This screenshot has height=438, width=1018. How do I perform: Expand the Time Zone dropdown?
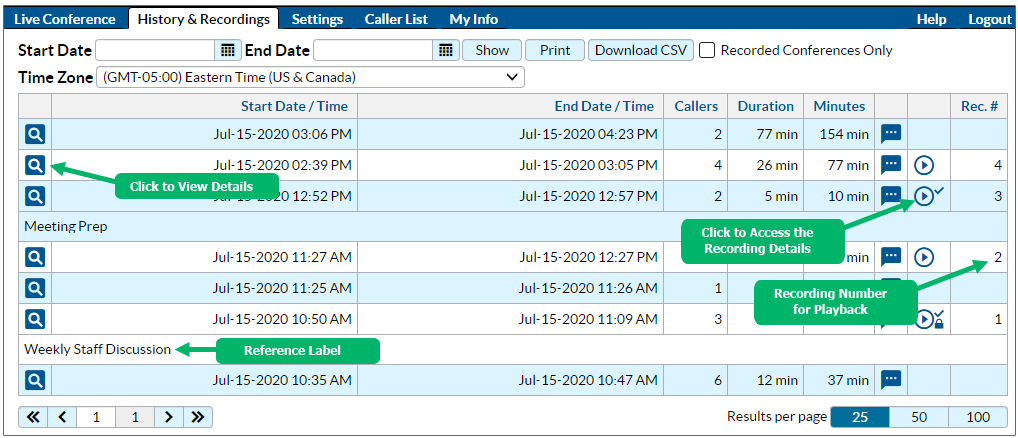point(310,77)
